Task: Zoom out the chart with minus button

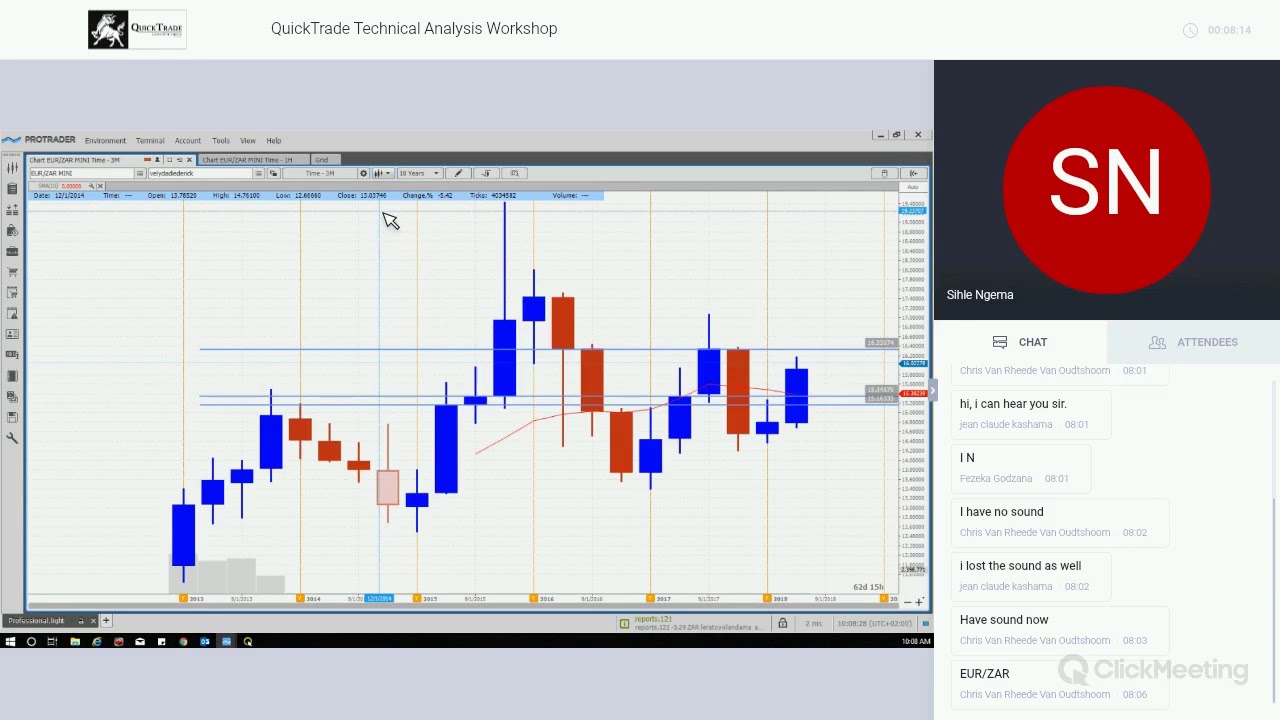Action: coord(907,602)
